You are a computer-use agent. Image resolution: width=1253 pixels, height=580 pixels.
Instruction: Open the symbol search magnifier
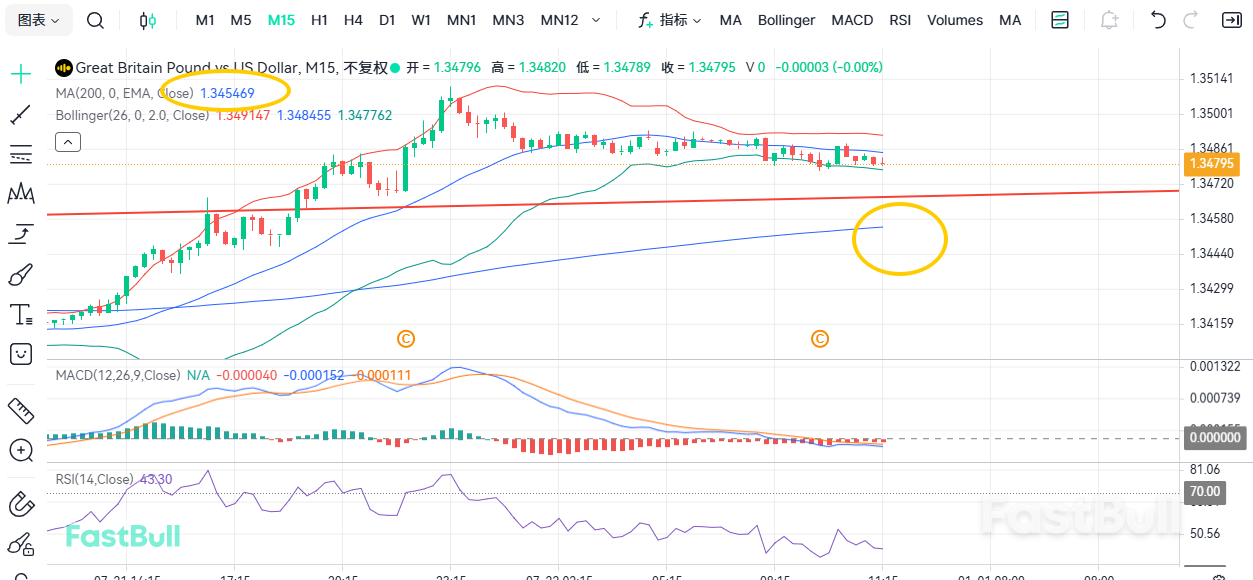(x=95, y=20)
